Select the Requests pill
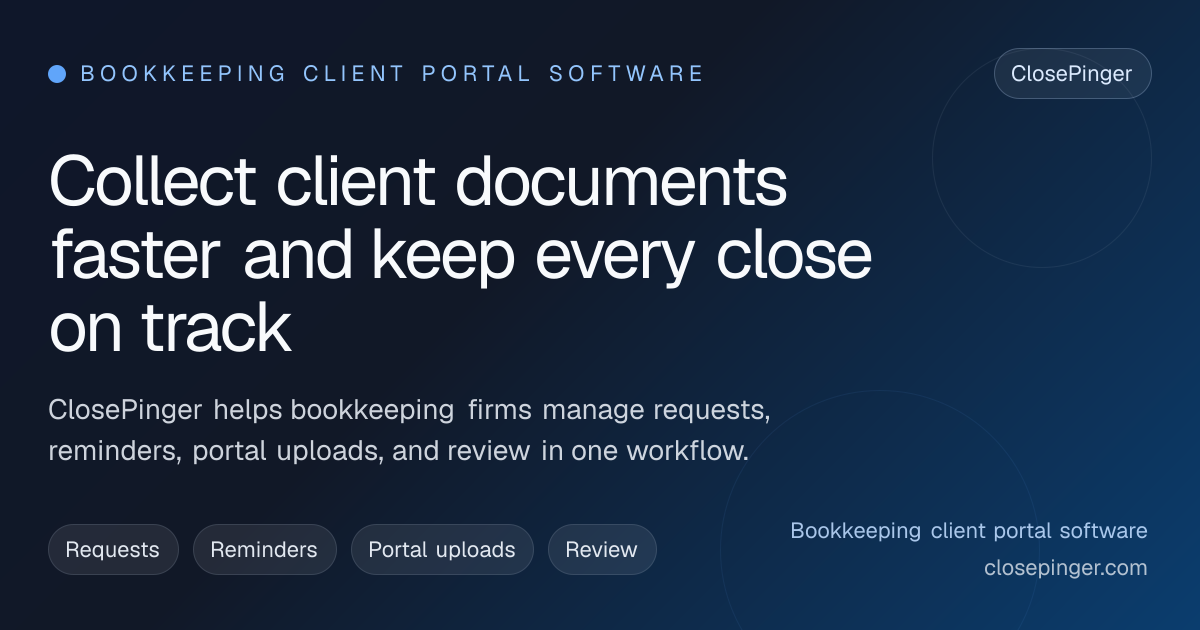The height and width of the screenshot is (630, 1200). coord(113,550)
